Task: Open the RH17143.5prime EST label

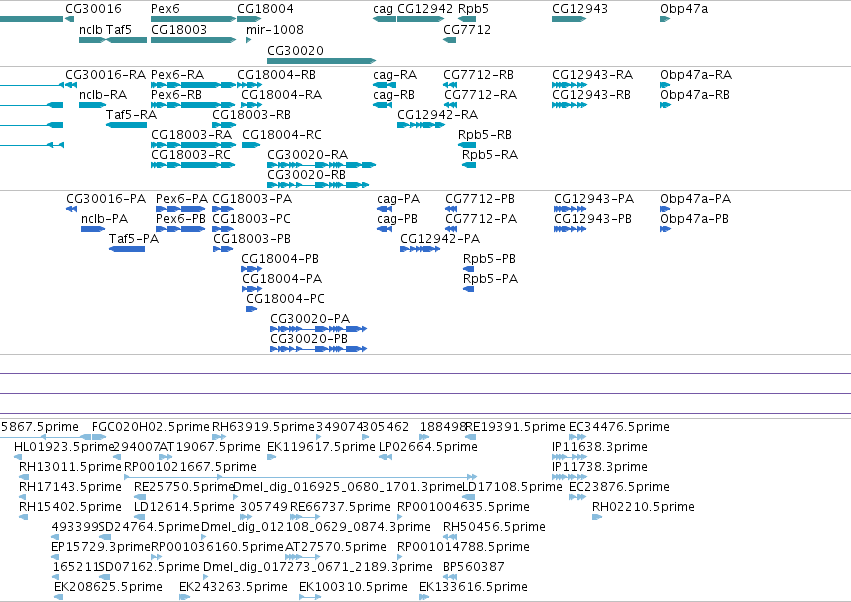Action: [70, 487]
